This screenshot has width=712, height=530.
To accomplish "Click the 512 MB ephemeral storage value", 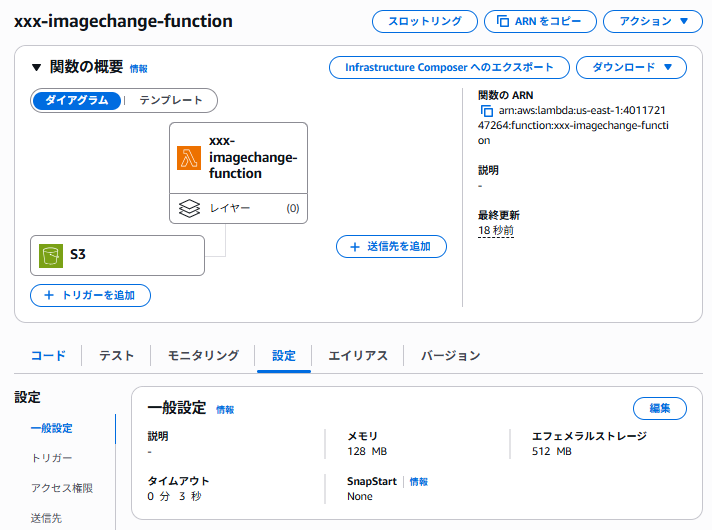I will pos(551,451).
